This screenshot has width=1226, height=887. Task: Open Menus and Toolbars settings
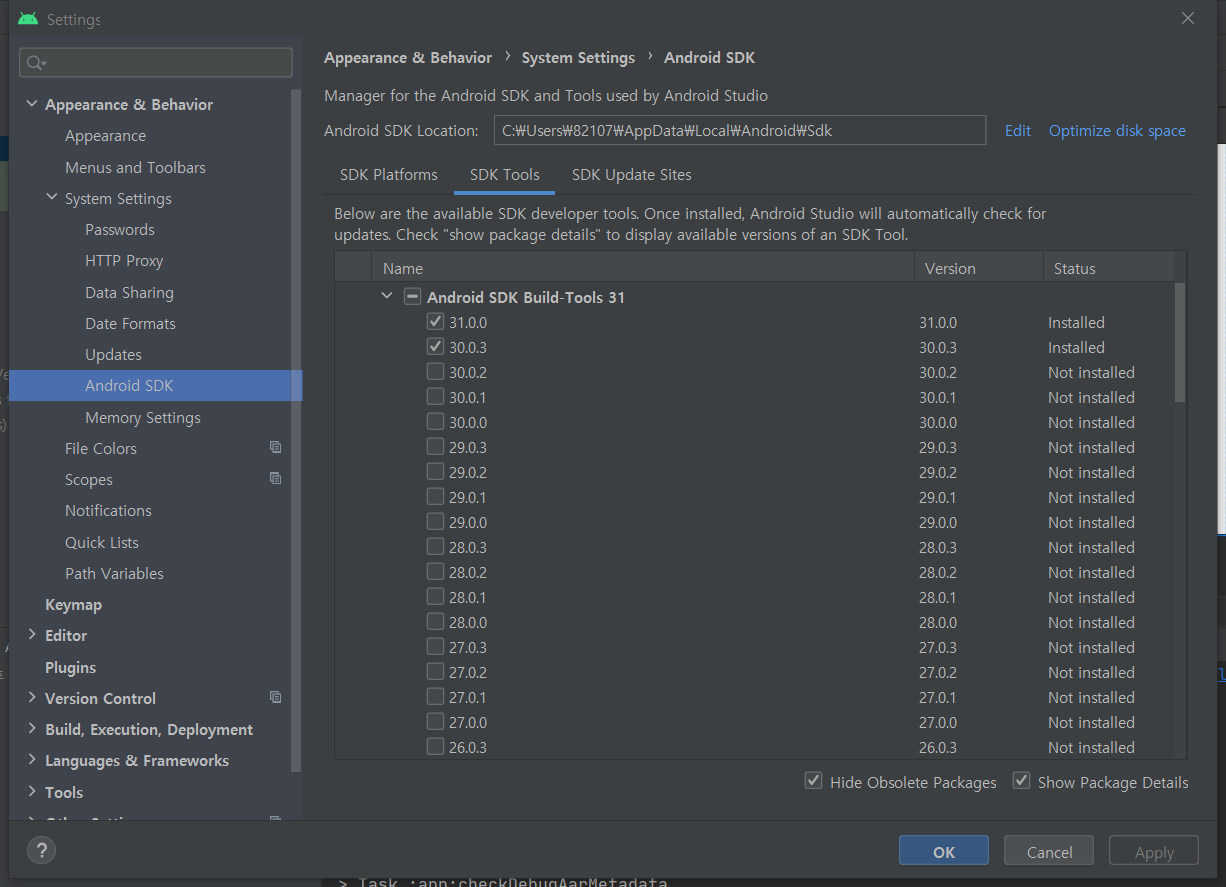click(x=135, y=167)
